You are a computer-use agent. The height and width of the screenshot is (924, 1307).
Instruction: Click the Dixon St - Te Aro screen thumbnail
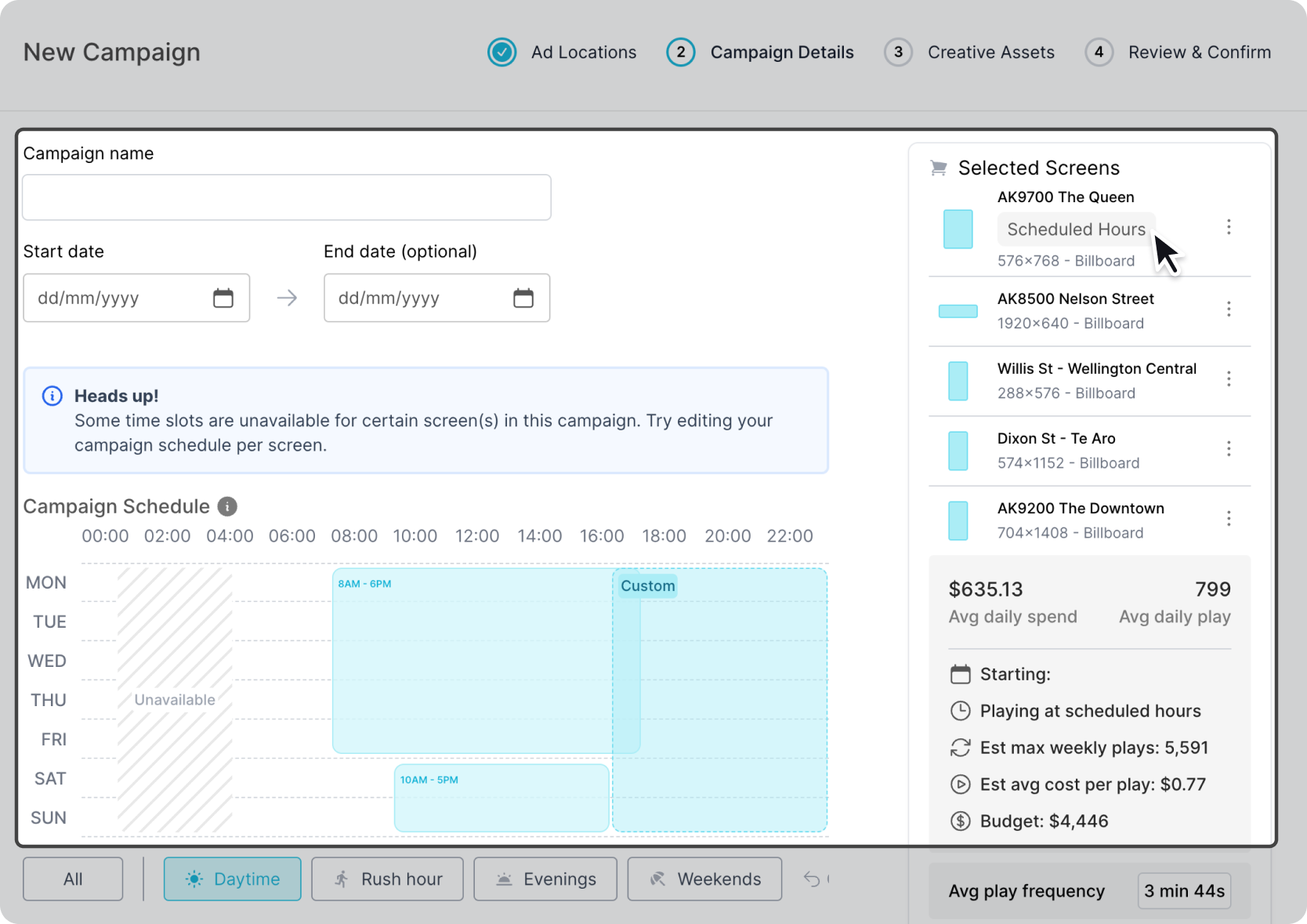click(958, 451)
